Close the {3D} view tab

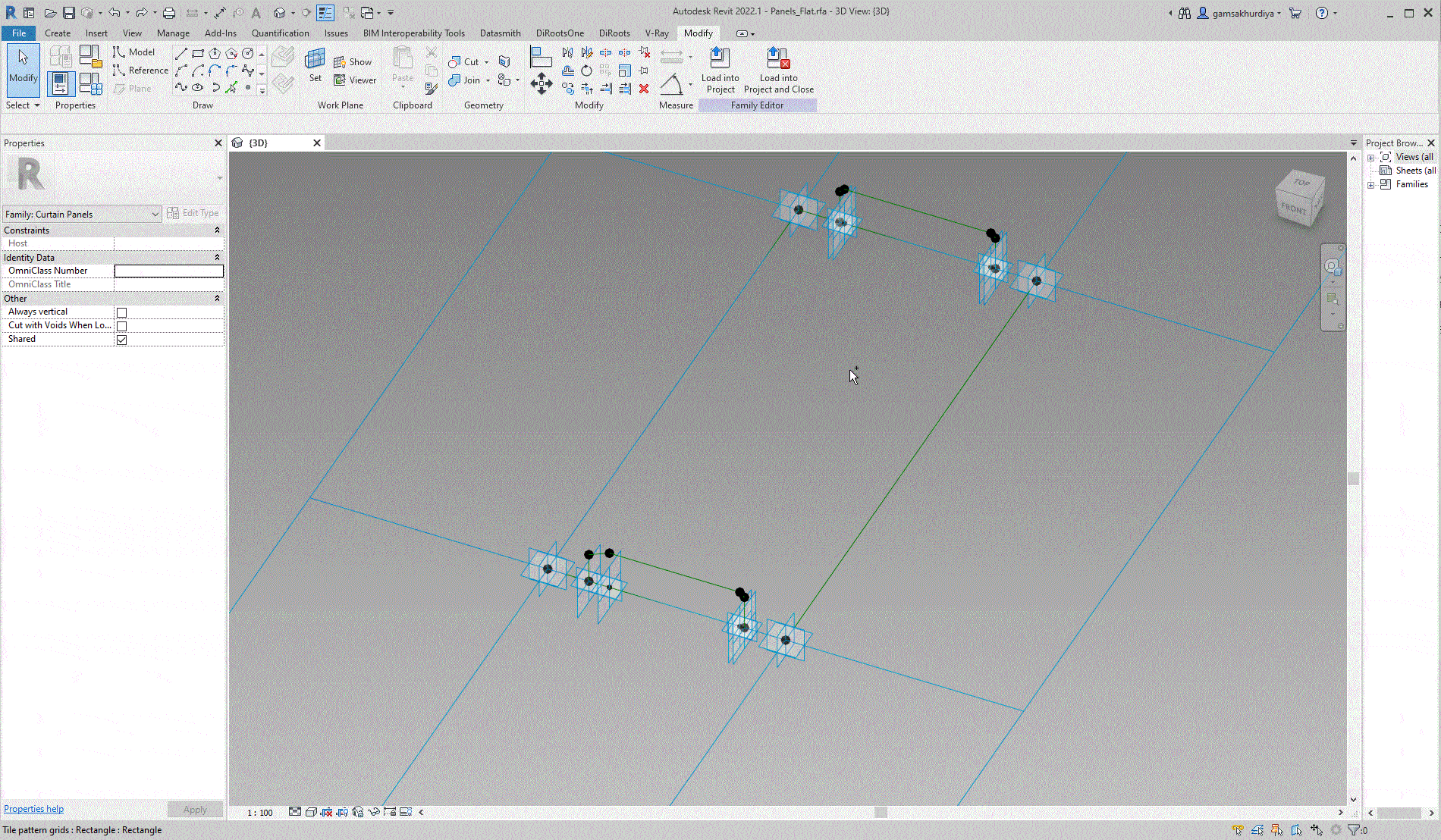(317, 143)
